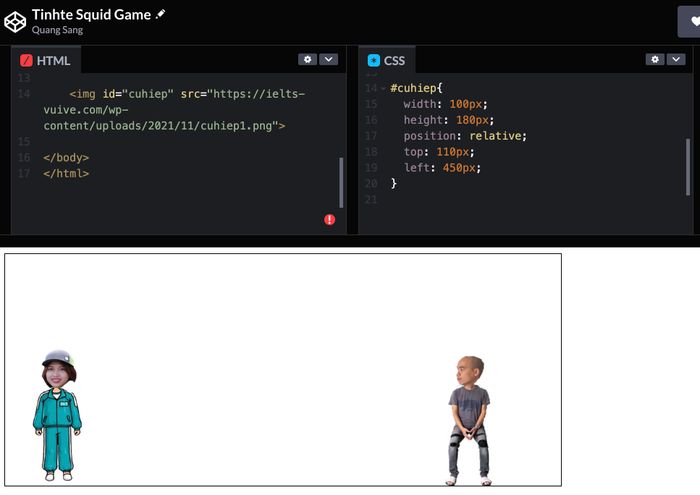Click the heart (love) button

[x=692, y=21]
